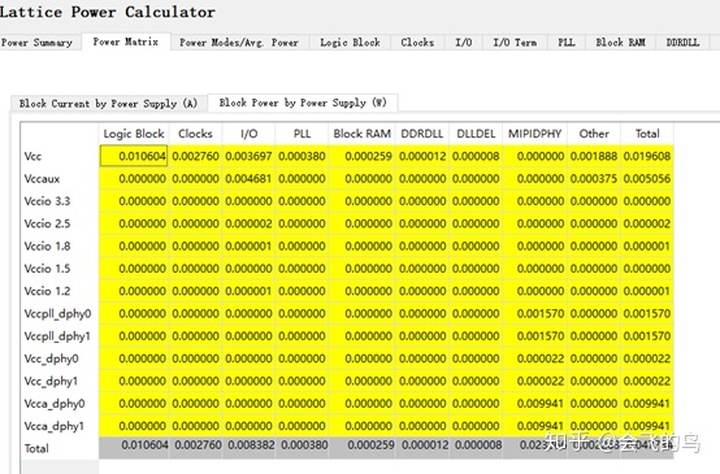
Task: Switch to Power Modes/Avg. Power tab
Action: (x=239, y=42)
